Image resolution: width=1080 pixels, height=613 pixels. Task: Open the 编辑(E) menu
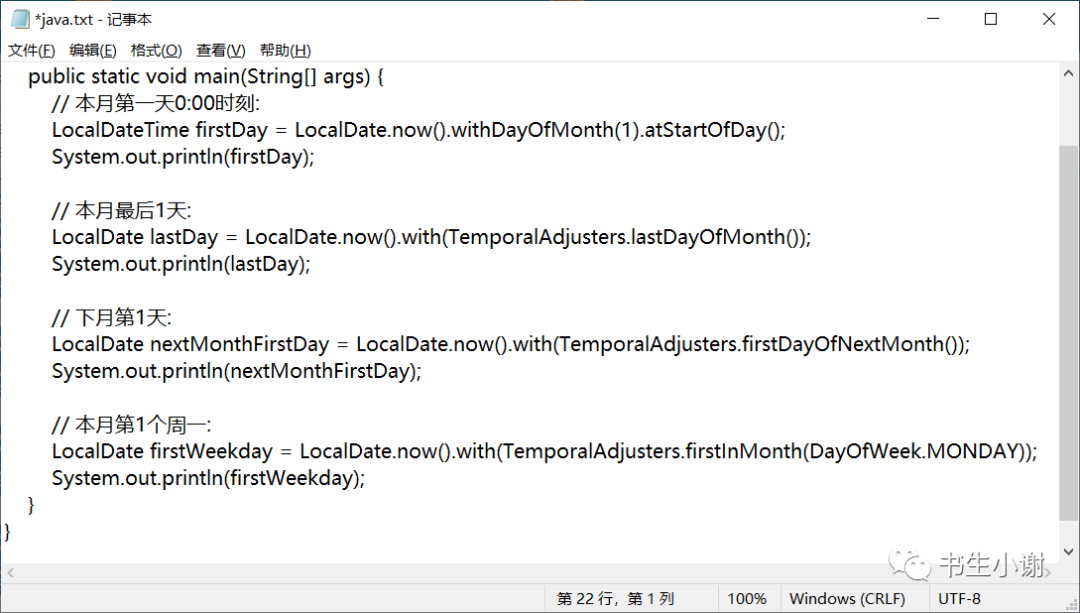coord(92,49)
